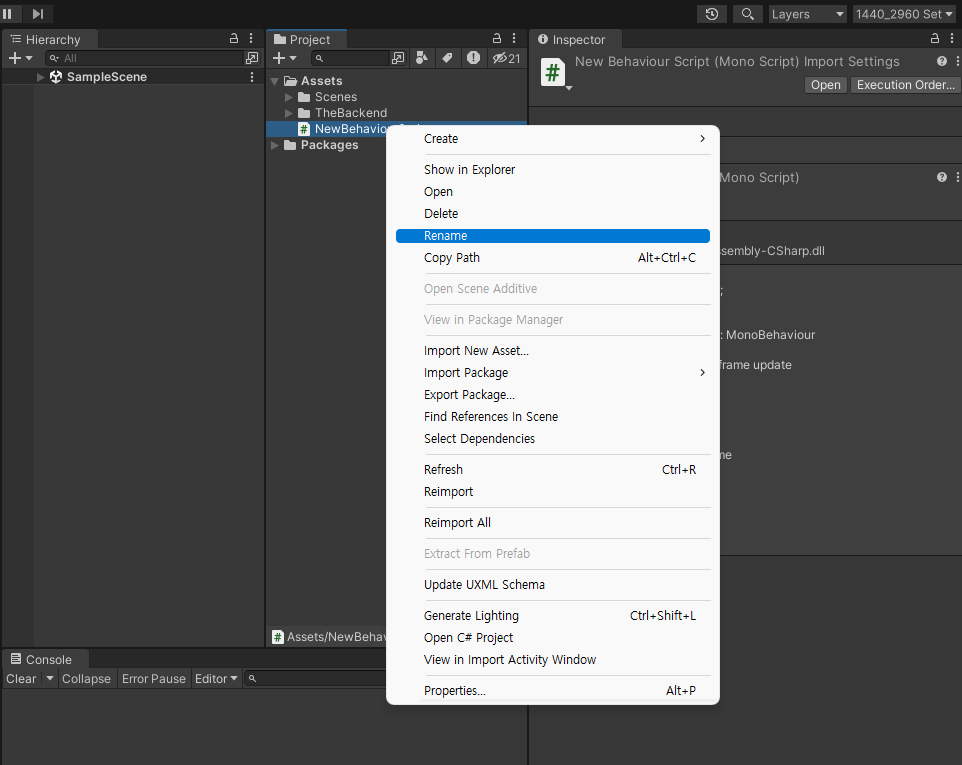Select the NewBehaviourScript C# script icon
Viewport: 962px width, 765px height.
pyautogui.click(x=304, y=129)
